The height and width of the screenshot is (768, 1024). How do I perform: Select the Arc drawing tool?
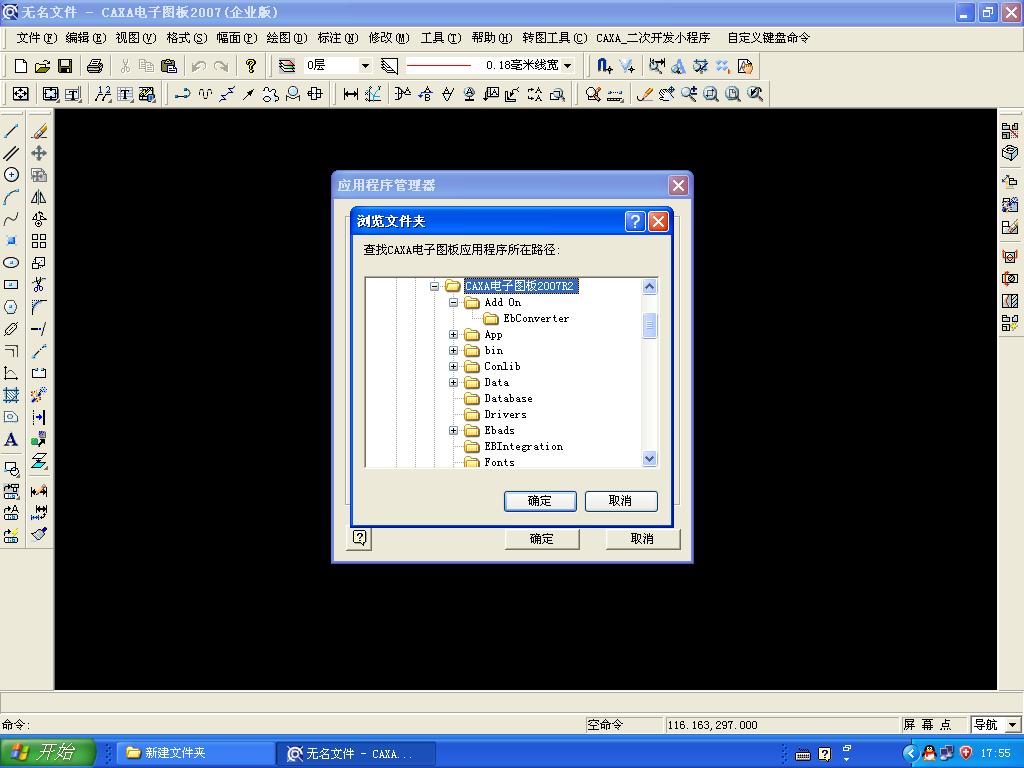click(11, 197)
